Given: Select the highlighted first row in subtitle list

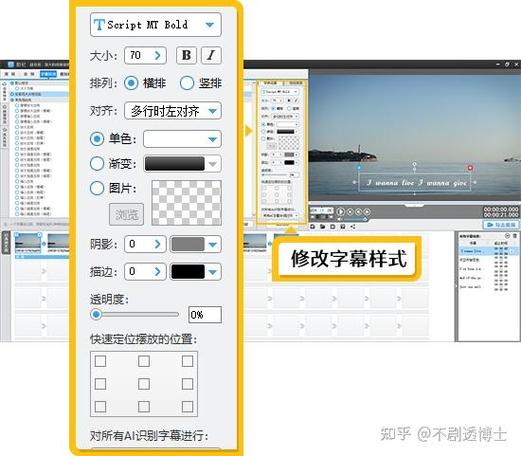Looking at the screenshot, I should click(488, 251).
